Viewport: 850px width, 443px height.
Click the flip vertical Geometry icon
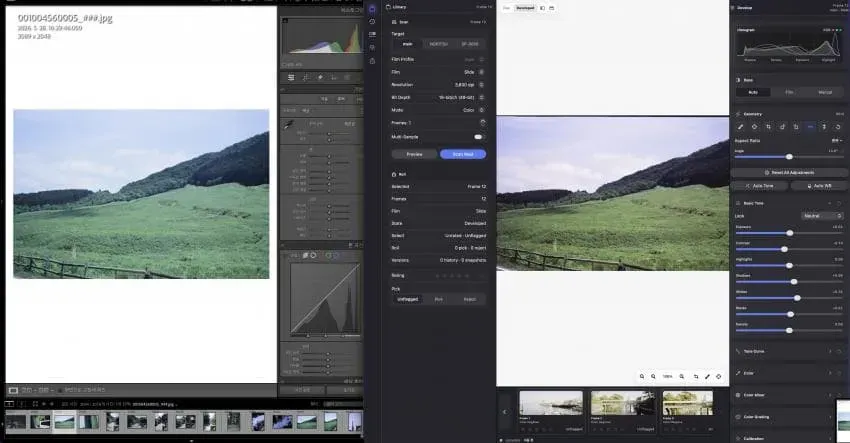coord(824,127)
